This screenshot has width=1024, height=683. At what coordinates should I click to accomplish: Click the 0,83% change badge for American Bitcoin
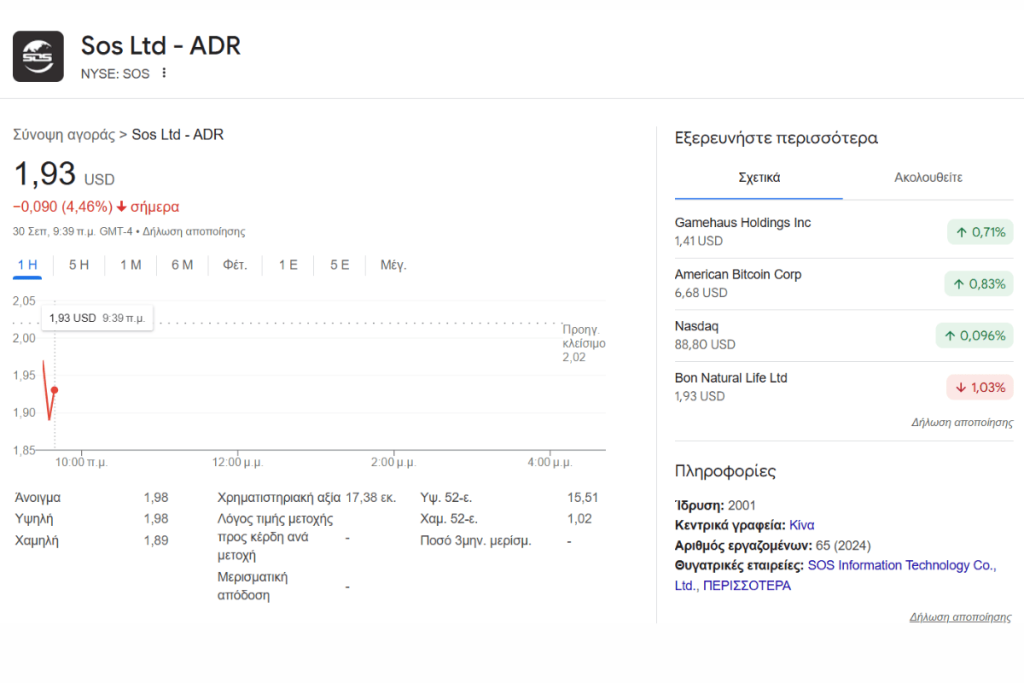click(x=978, y=284)
